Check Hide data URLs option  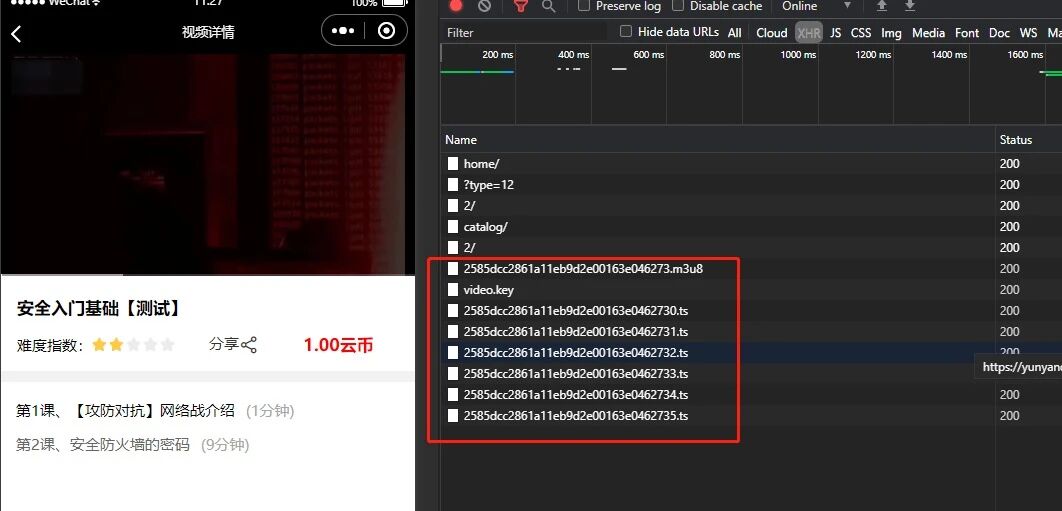point(626,31)
